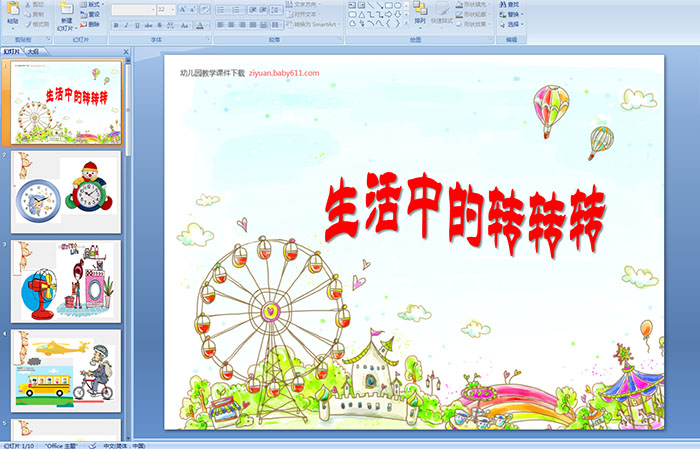Viewport: 700px width, 449px height.
Task: Toggle justify text alignment
Action: pyautogui.click(x=253, y=25)
